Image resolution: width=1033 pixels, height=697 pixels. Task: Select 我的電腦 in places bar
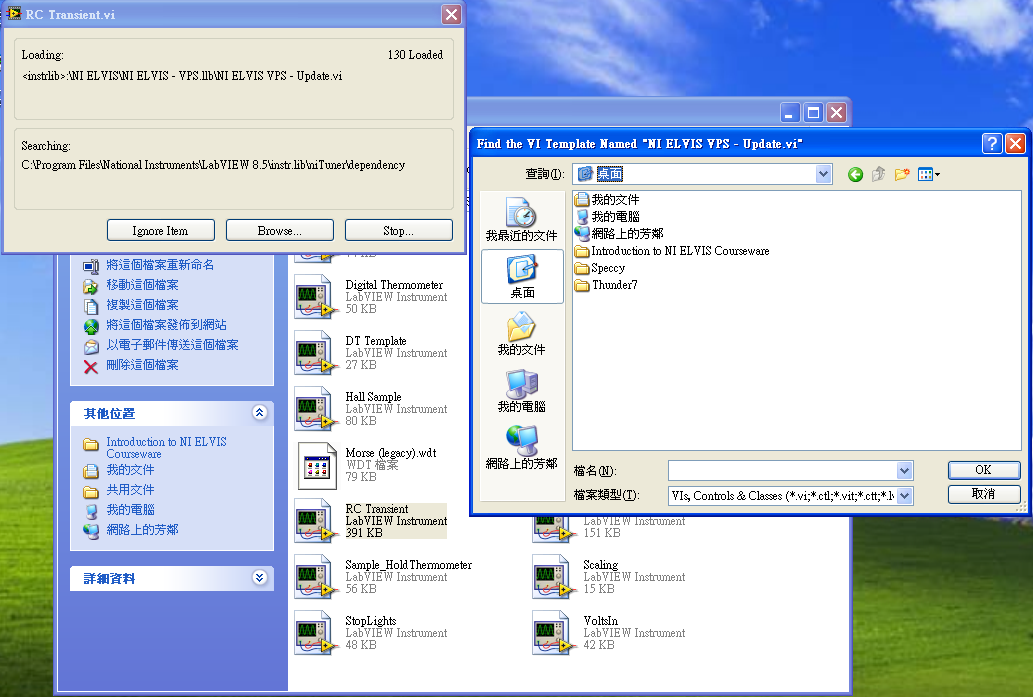(x=522, y=391)
